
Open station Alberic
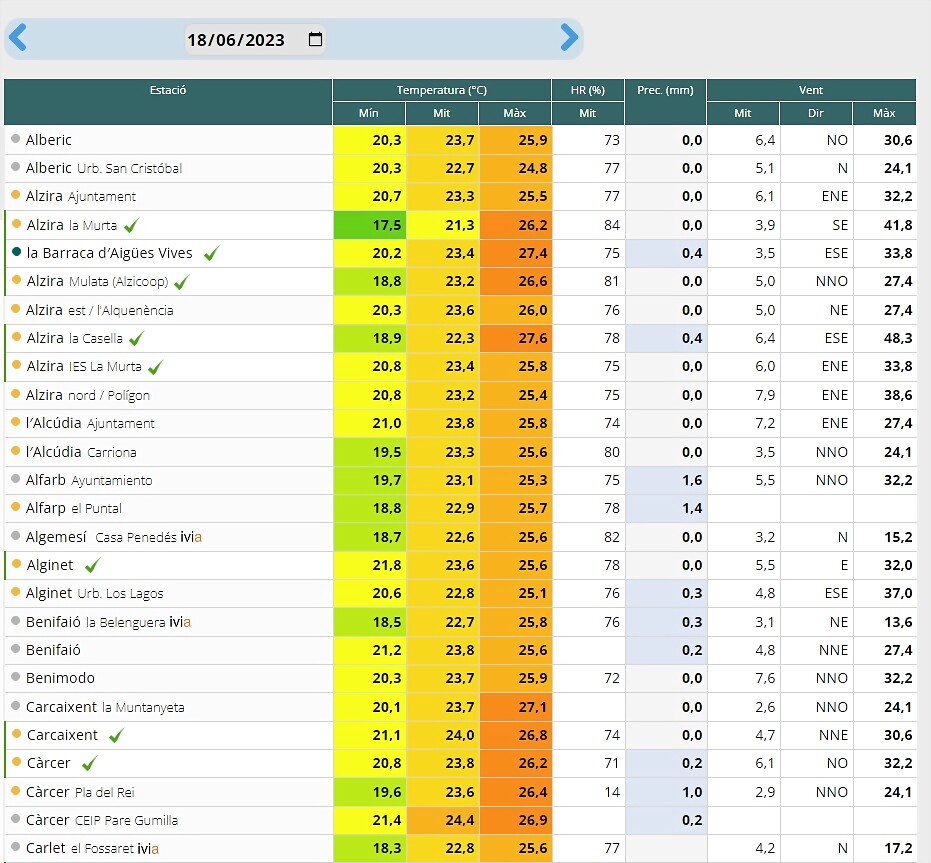pos(49,140)
